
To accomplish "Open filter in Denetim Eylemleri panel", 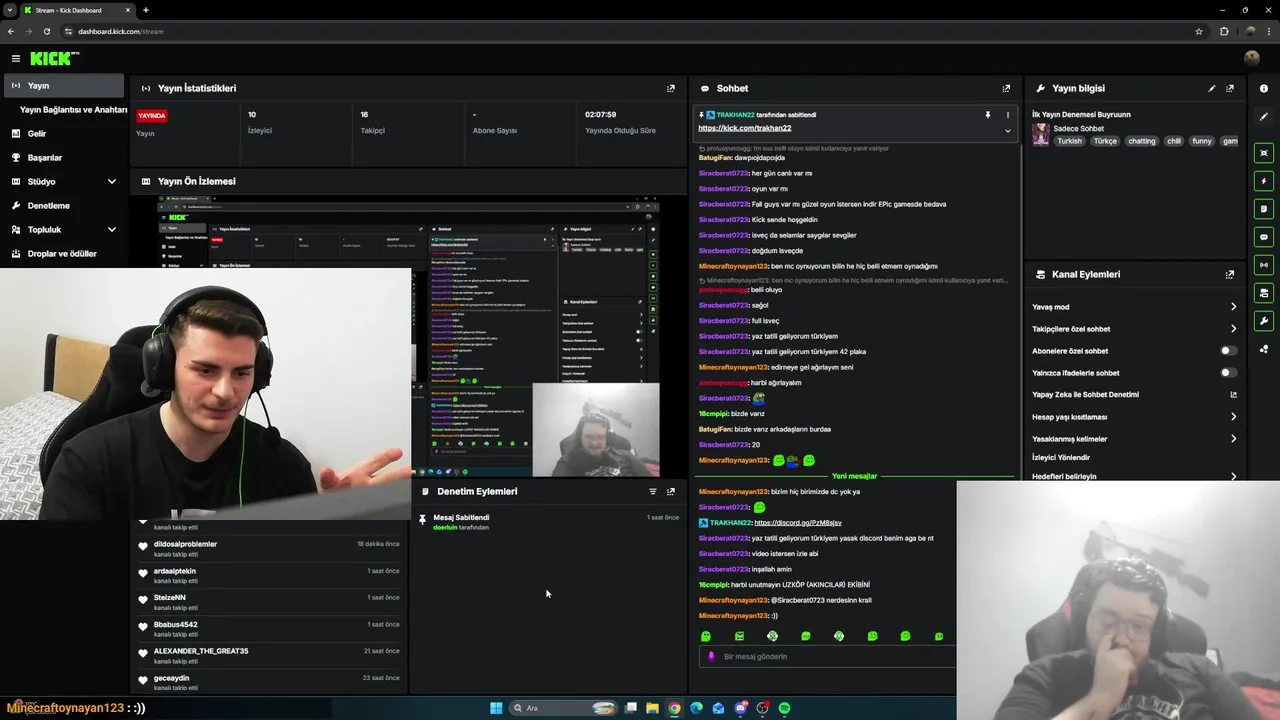I will pos(653,491).
